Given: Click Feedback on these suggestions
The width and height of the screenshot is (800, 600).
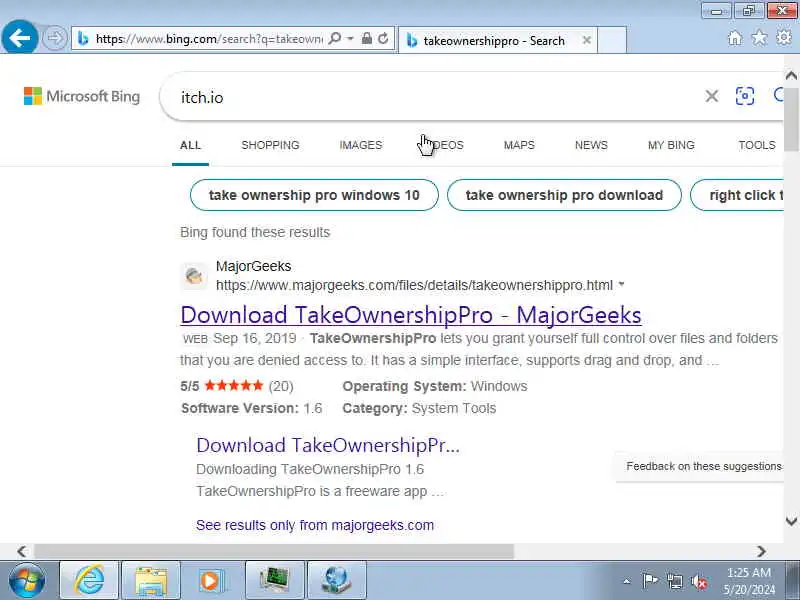Looking at the screenshot, I should [x=704, y=466].
